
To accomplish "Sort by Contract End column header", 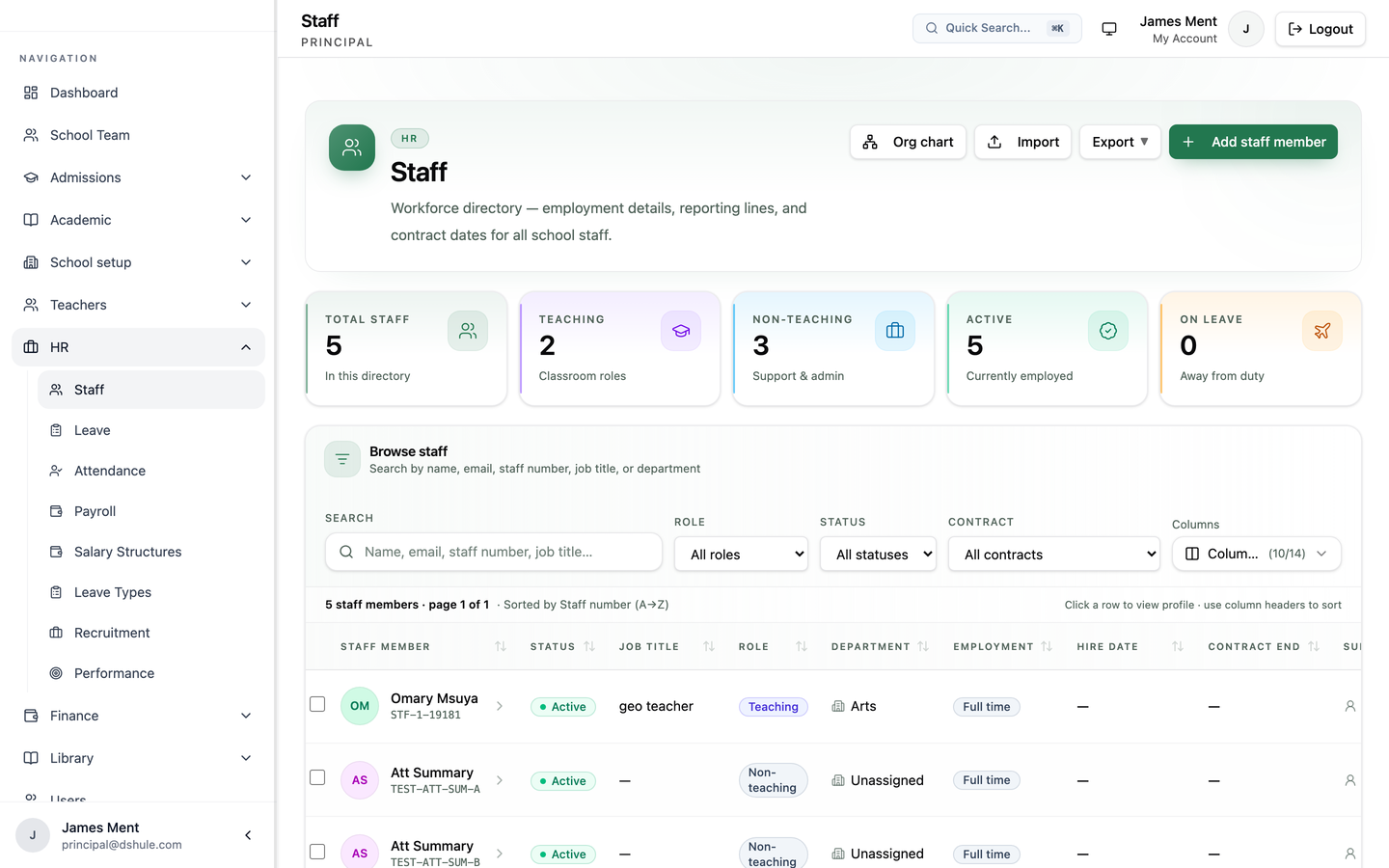I will [x=1264, y=646].
